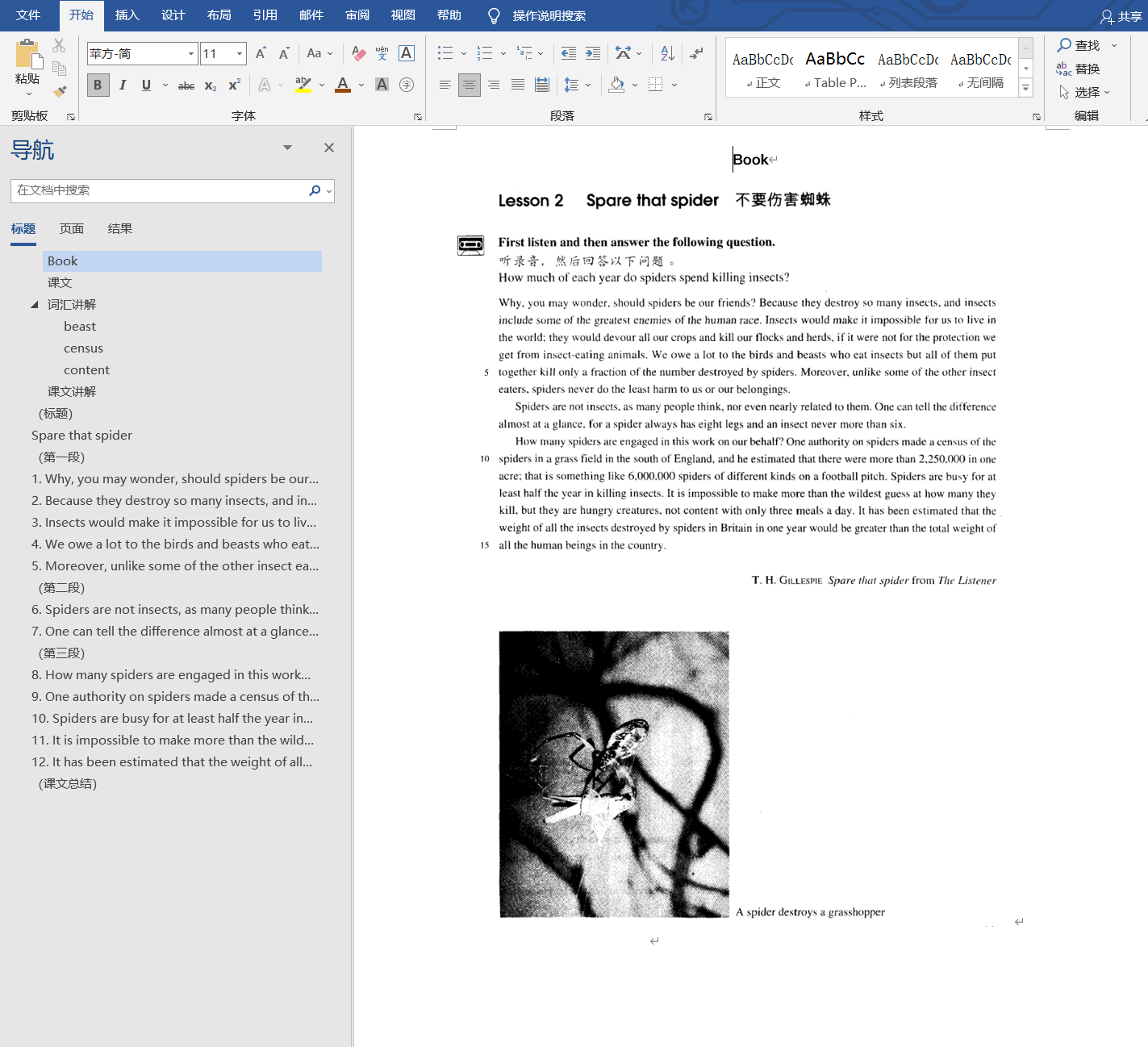Show or hide paragraph marks

pyautogui.click(x=696, y=53)
